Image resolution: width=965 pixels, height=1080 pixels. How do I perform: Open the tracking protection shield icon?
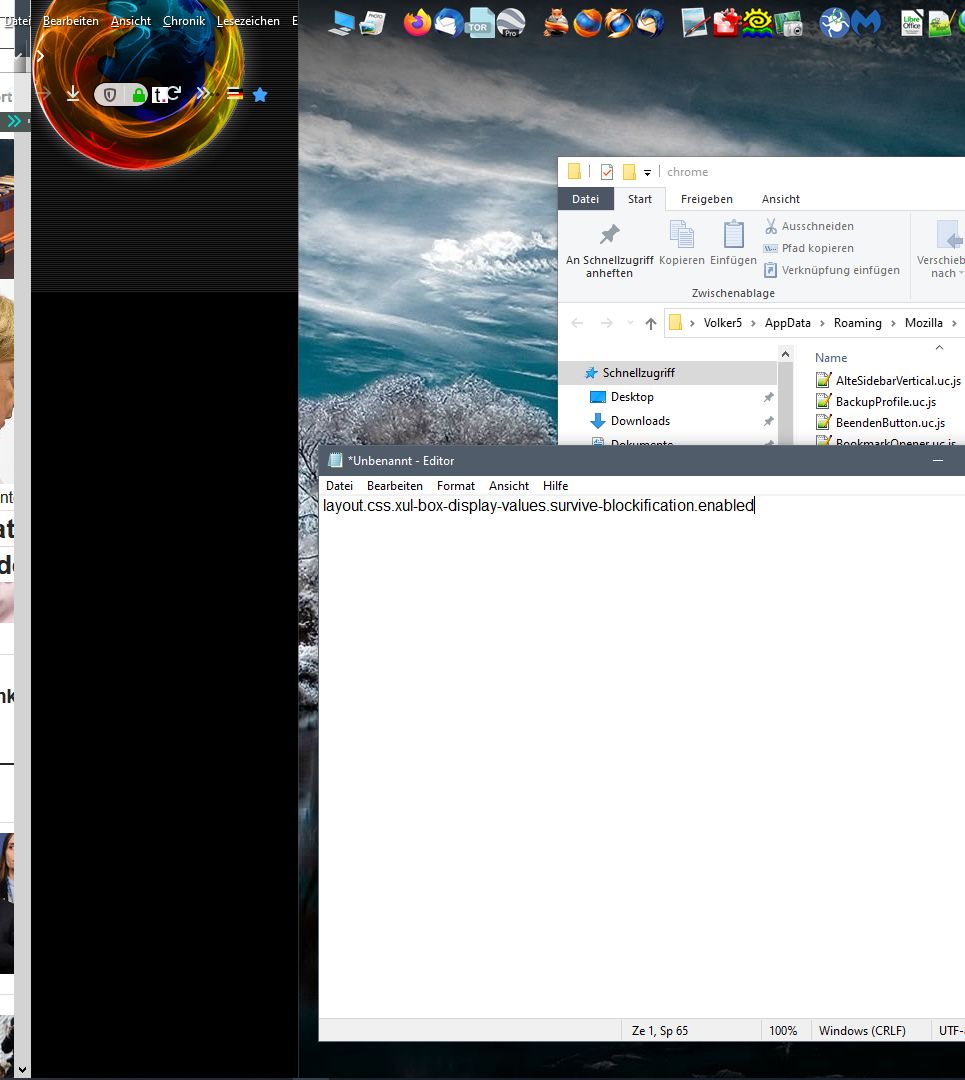110,95
